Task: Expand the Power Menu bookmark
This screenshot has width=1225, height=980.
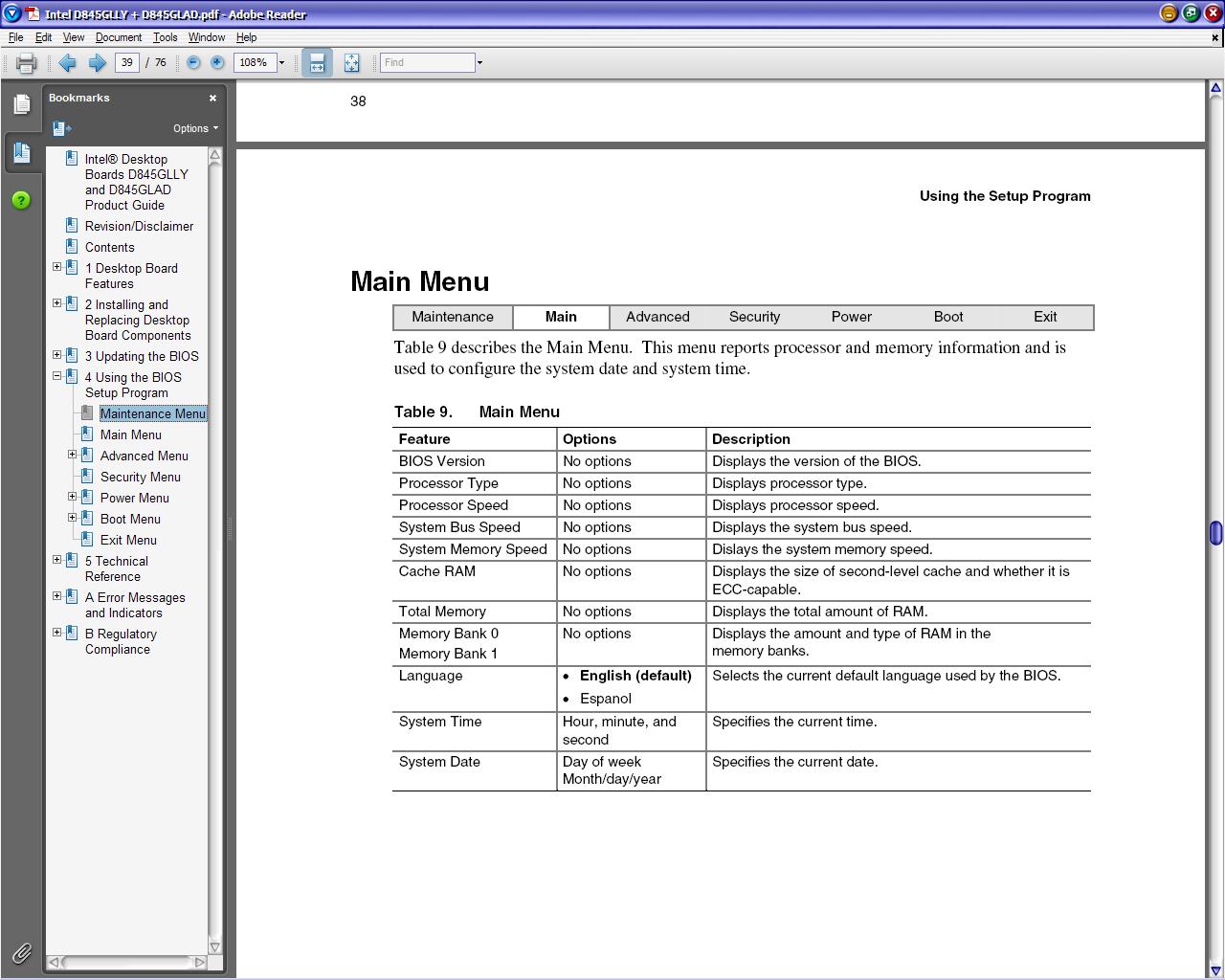Action: tap(72, 497)
